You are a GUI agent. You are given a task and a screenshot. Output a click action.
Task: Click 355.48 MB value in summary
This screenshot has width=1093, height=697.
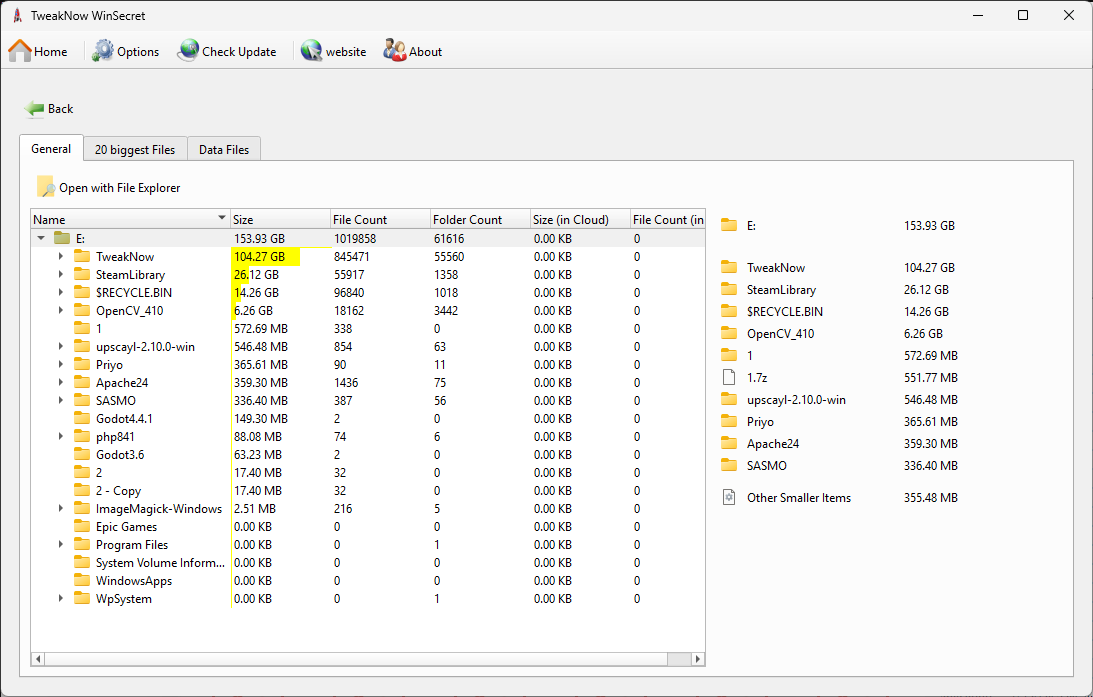(x=931, y=497)
